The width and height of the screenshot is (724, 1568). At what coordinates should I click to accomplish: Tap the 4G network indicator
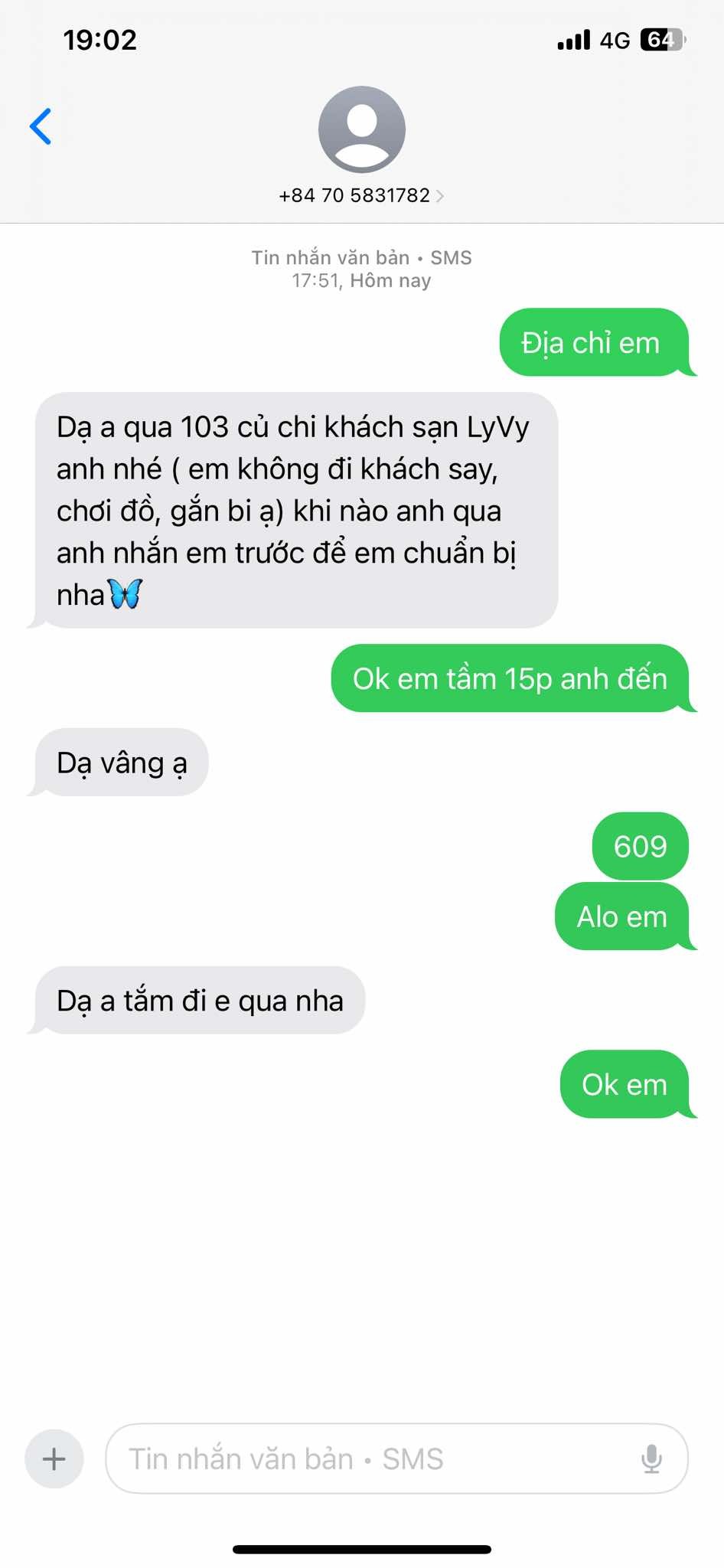tap(615, 40)
